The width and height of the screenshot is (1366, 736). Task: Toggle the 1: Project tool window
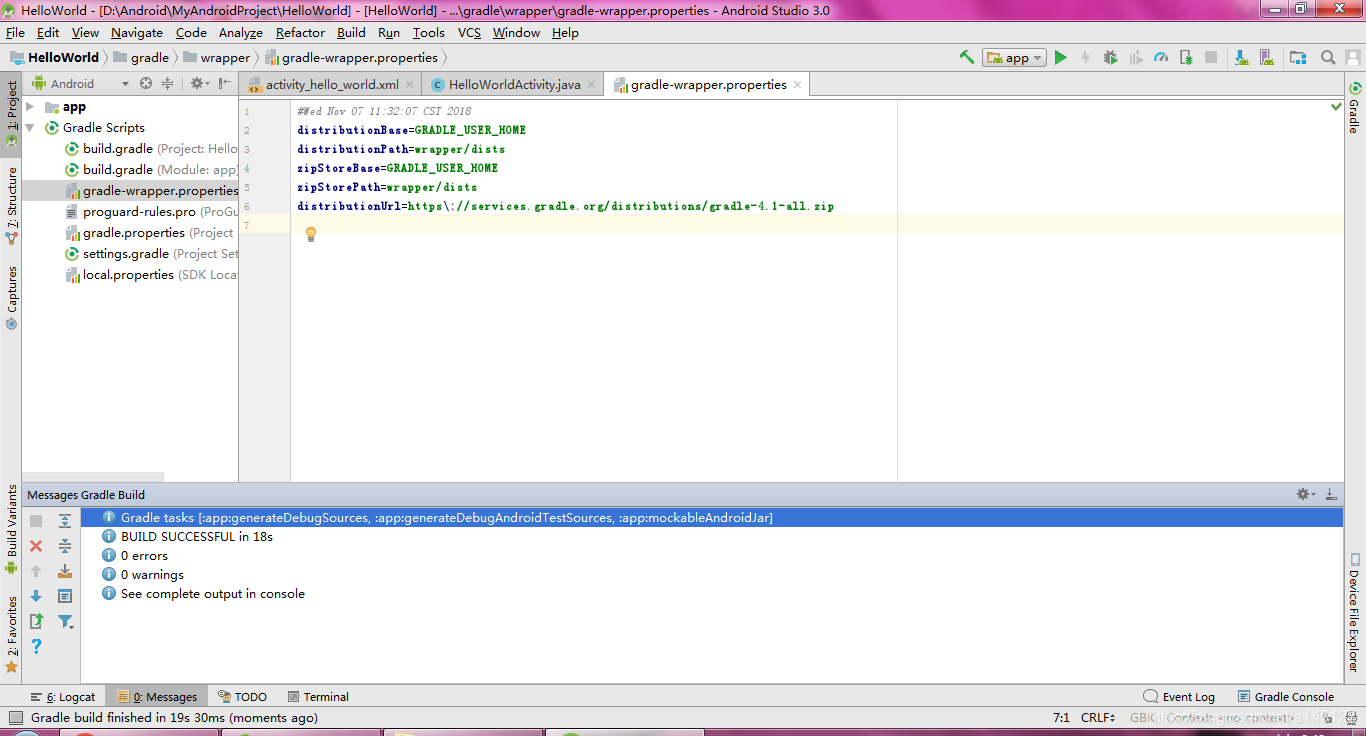click(11, 113)
